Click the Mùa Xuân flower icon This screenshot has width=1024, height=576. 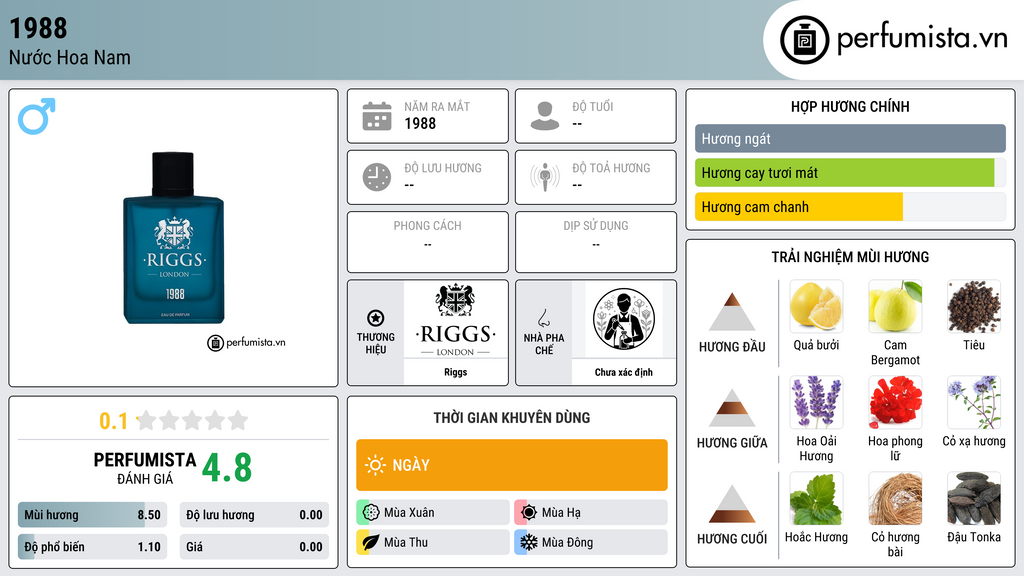click(x=371, y=512)
